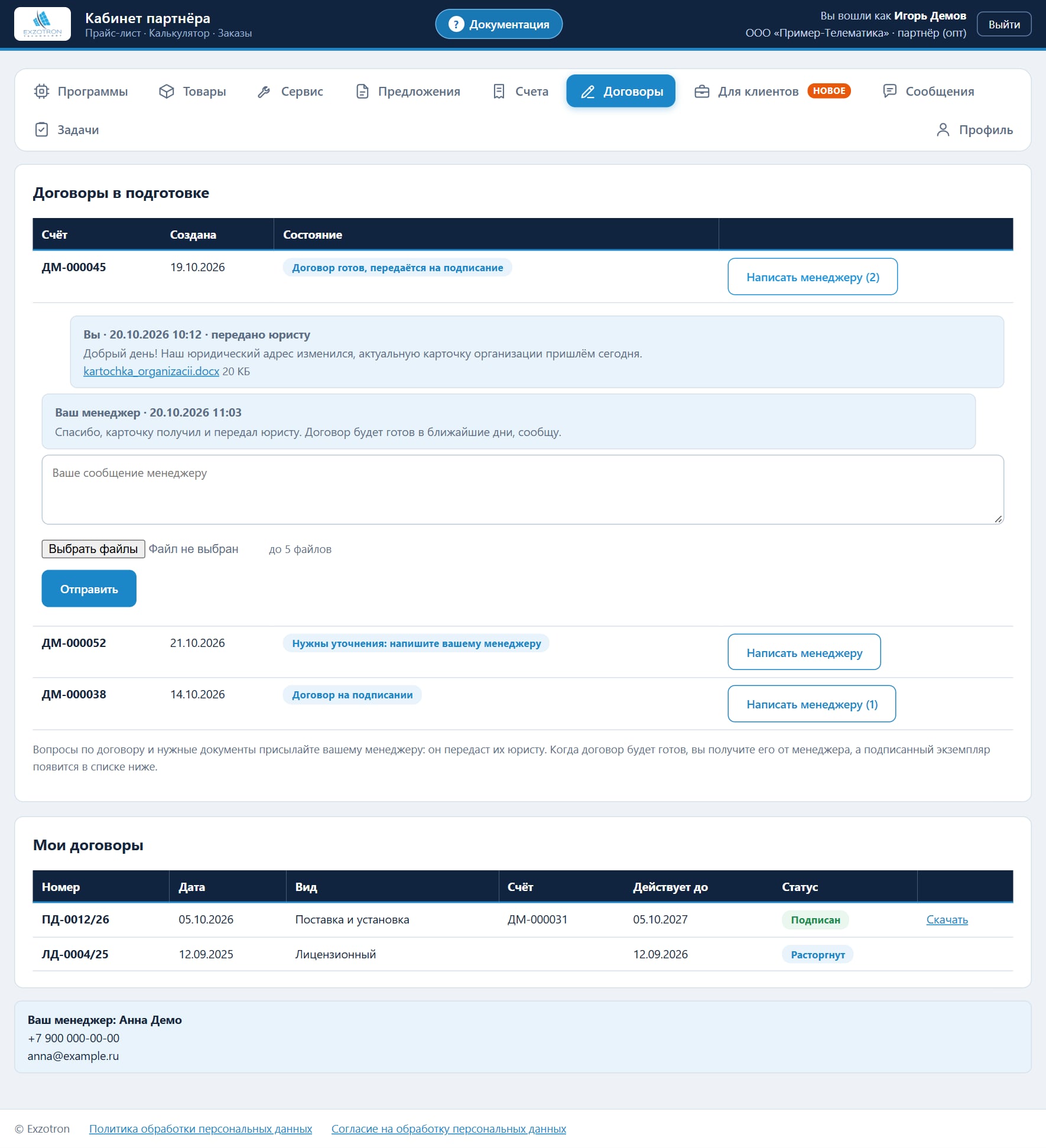This screenshot has width=1046, height=1148.
Task: Click the textarea resize handle
Action: tap(998, 519)
